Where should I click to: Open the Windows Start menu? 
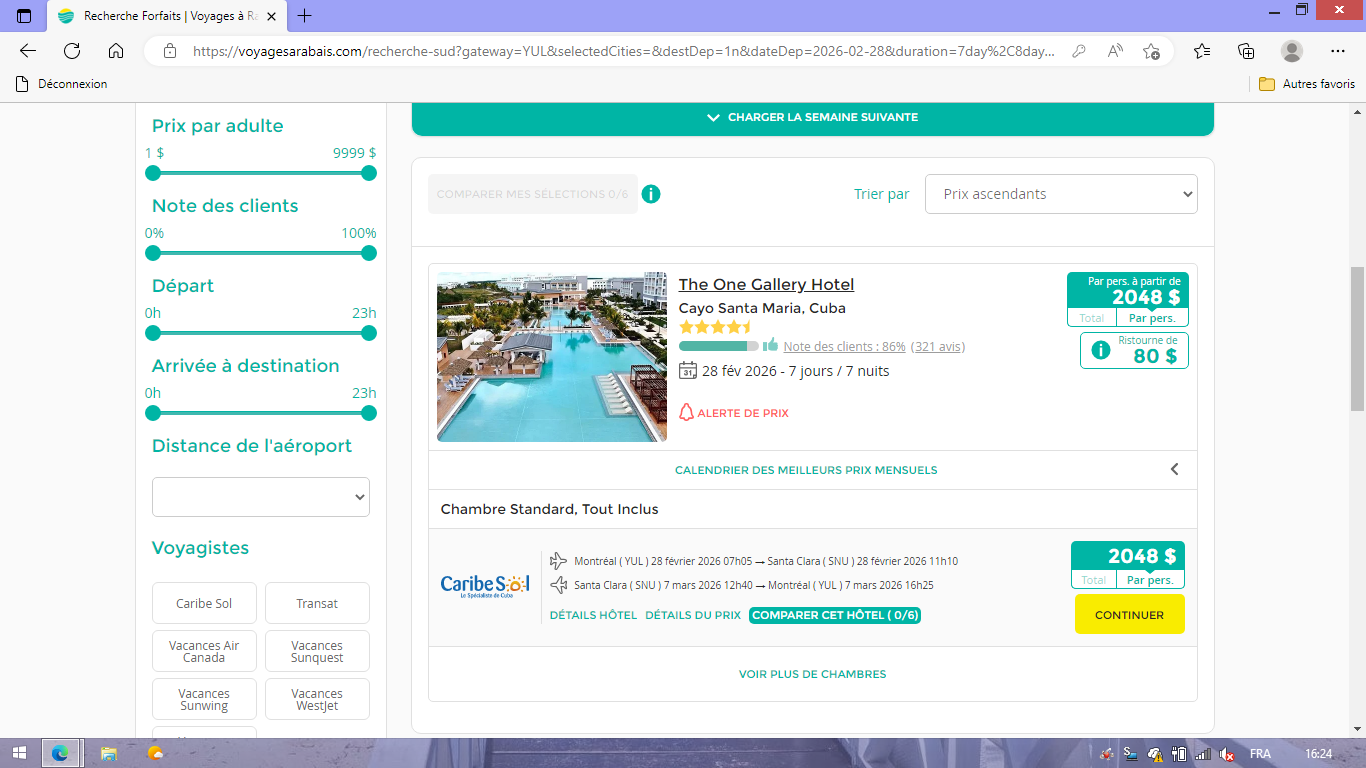(x=19, y=753)
